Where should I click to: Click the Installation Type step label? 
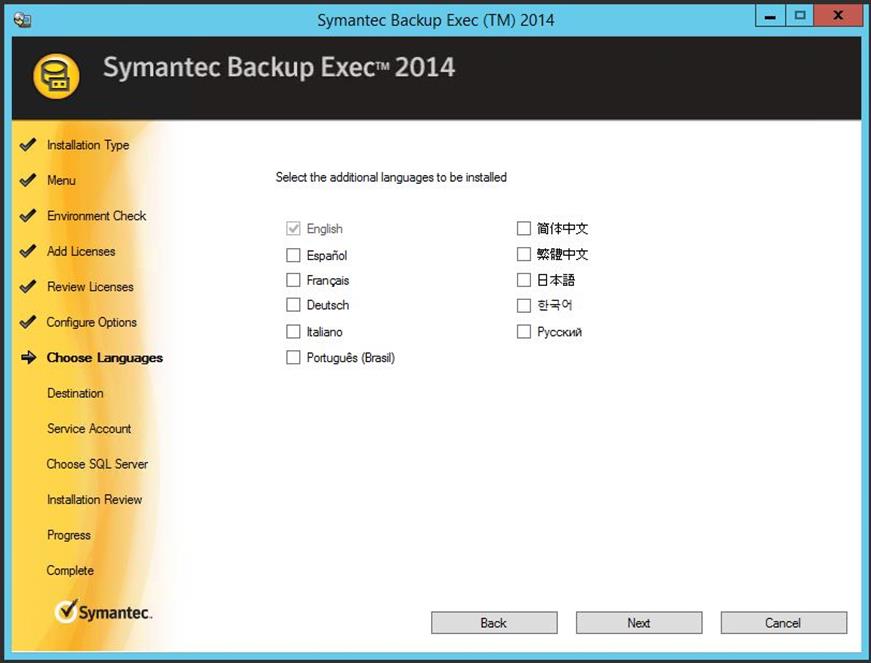click(x=88, y=145)
